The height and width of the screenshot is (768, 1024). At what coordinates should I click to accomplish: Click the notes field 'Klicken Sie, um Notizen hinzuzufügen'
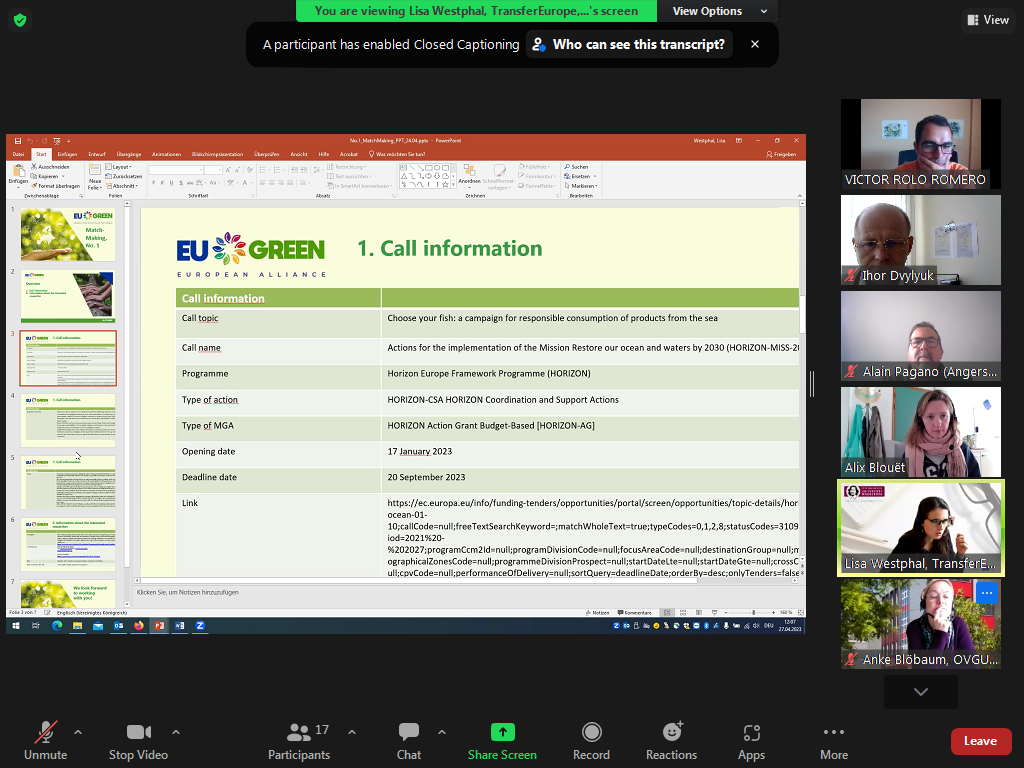pyautogui.click(x=187, y=592)
